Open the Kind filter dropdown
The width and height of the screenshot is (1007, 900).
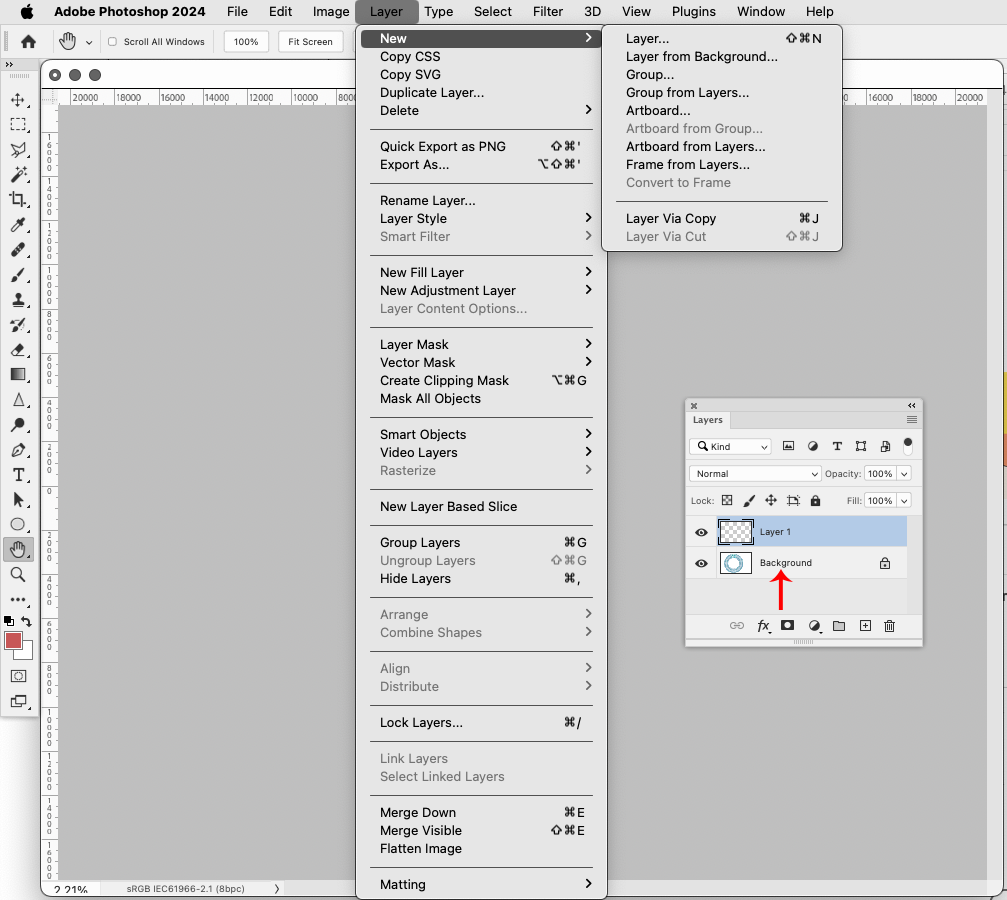tap(730, 446)
